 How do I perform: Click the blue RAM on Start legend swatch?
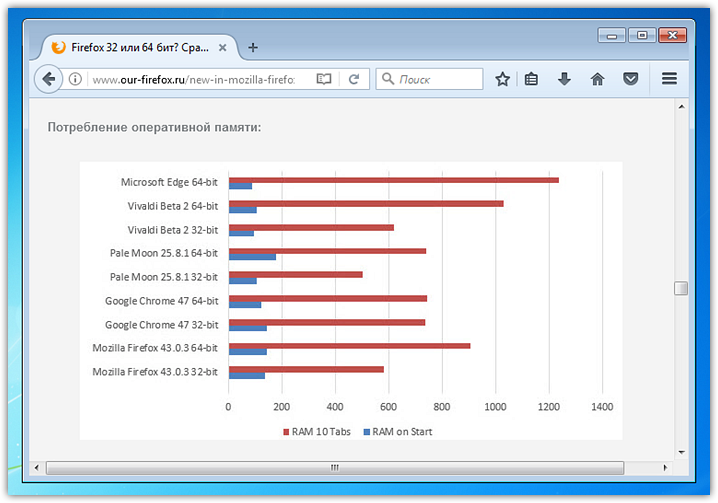366,432
